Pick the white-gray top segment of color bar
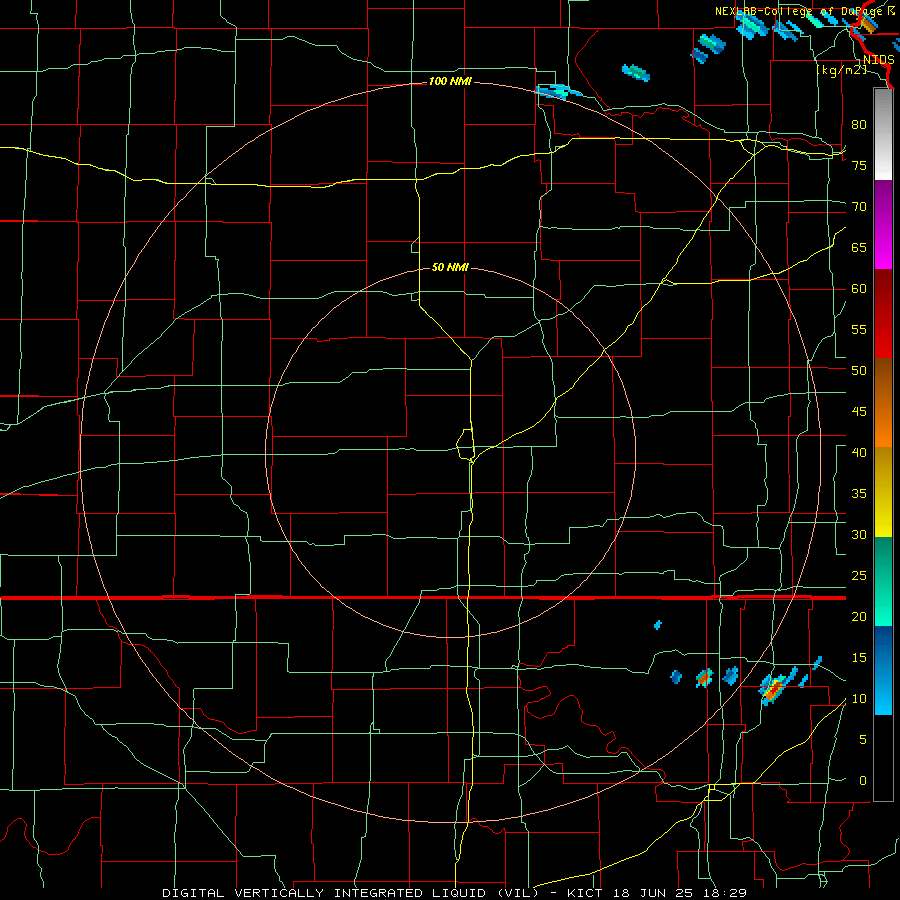900x900 pixels. point(883,134)
